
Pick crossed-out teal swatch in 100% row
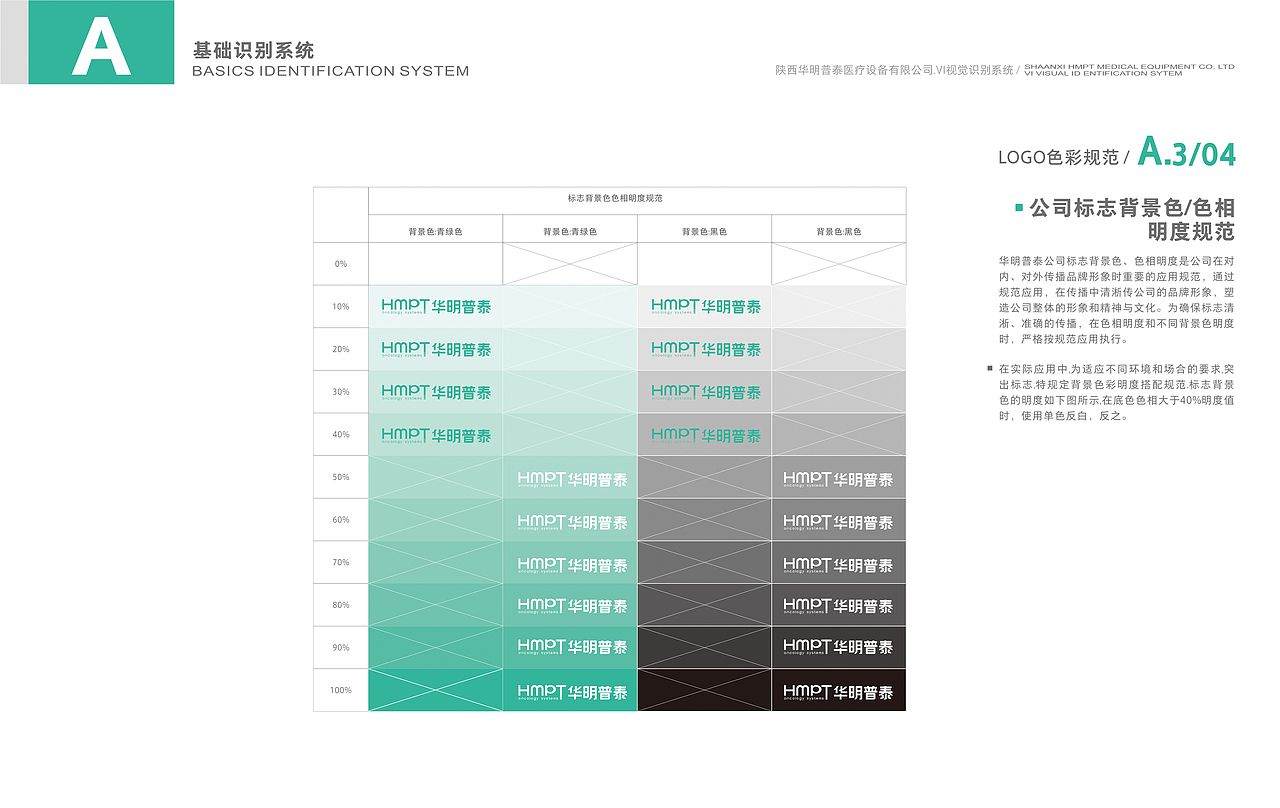(x=435, y=690)
